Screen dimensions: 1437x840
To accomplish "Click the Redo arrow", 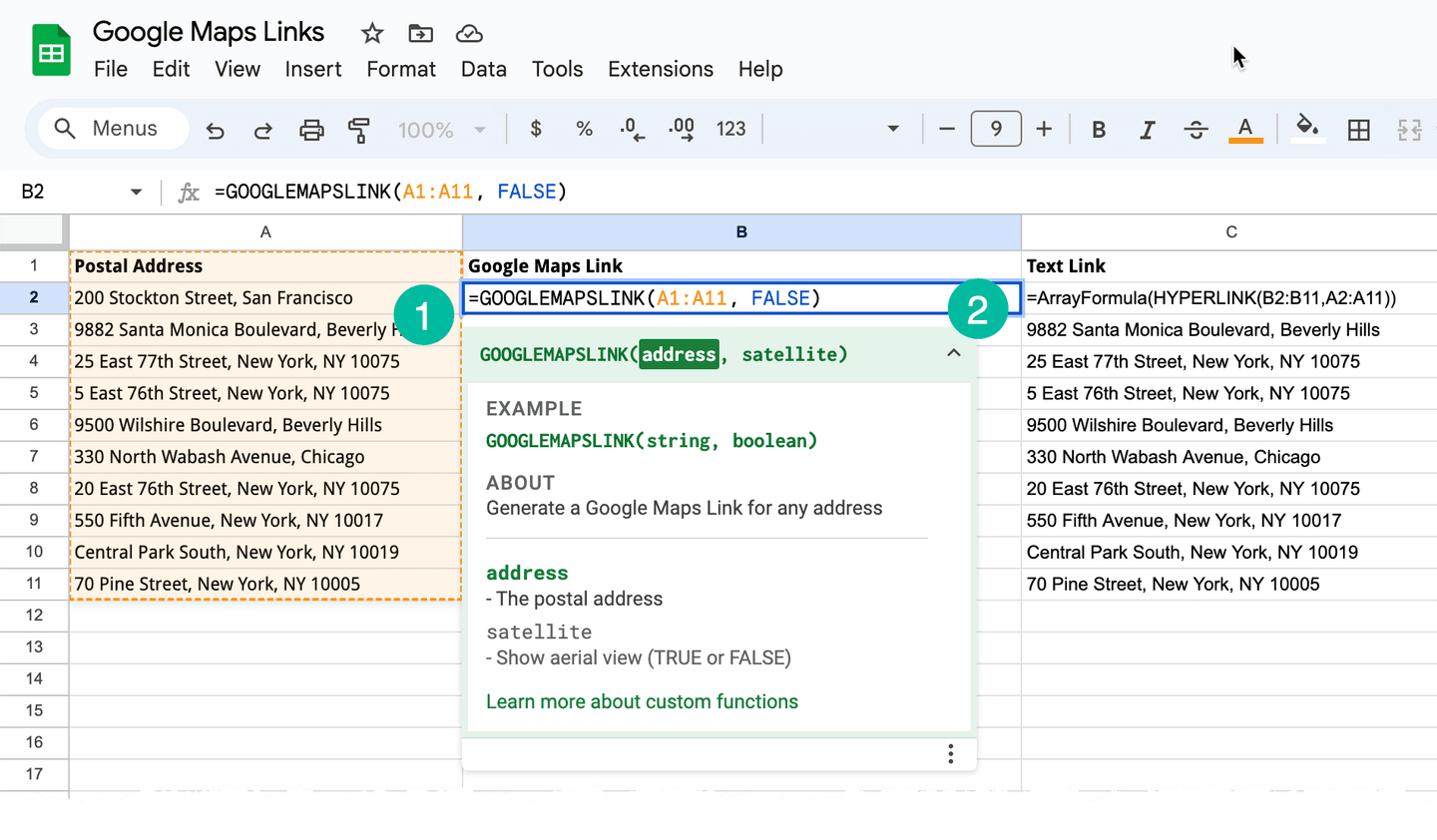I will pos(263,130).
